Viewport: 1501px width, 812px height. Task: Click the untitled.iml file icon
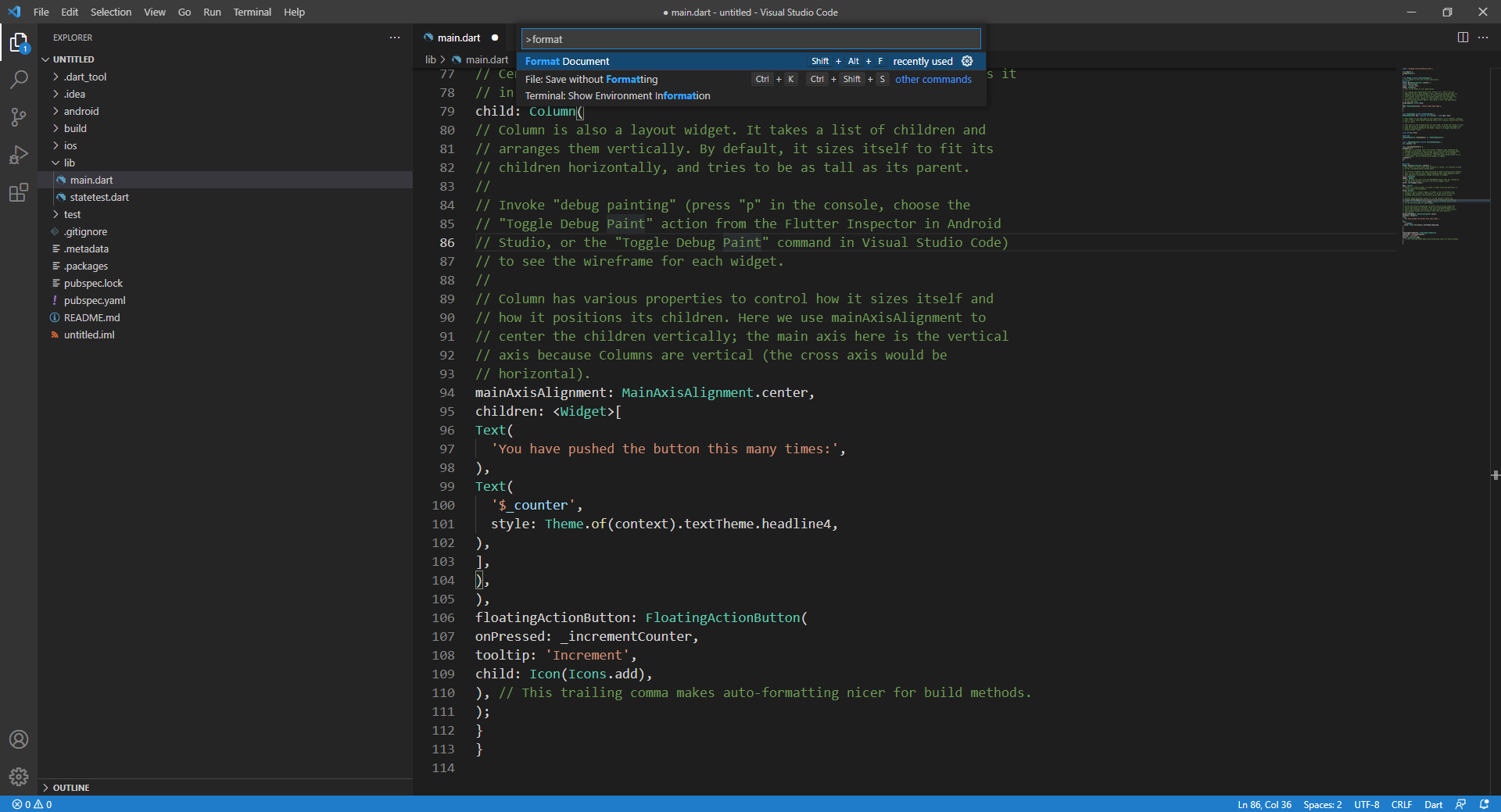click(55, 334)
